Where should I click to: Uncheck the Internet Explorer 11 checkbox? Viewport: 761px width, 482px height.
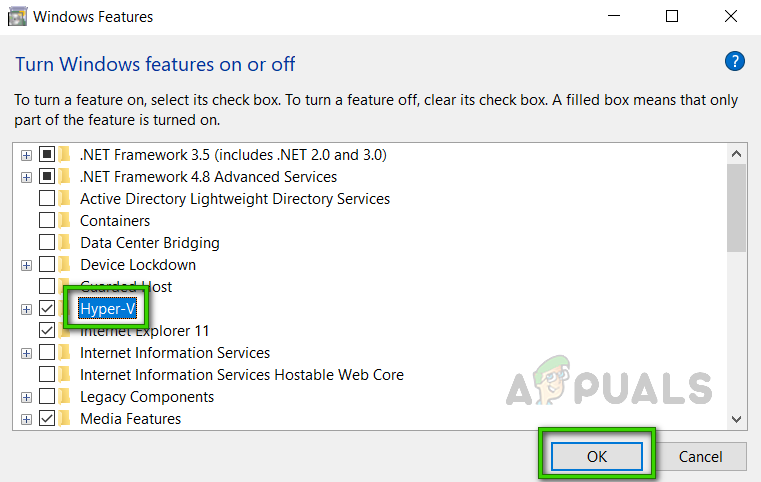pos(47,331)
